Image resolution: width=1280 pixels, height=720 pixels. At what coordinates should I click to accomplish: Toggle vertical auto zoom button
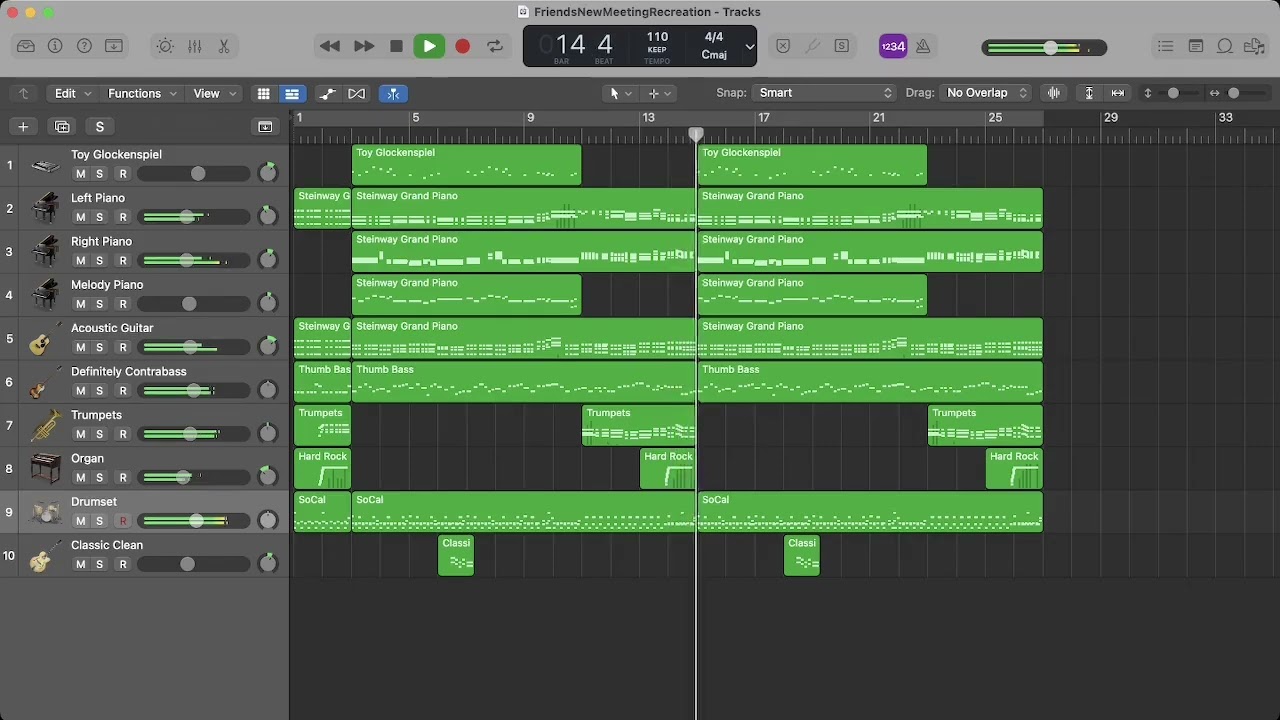1089,93
